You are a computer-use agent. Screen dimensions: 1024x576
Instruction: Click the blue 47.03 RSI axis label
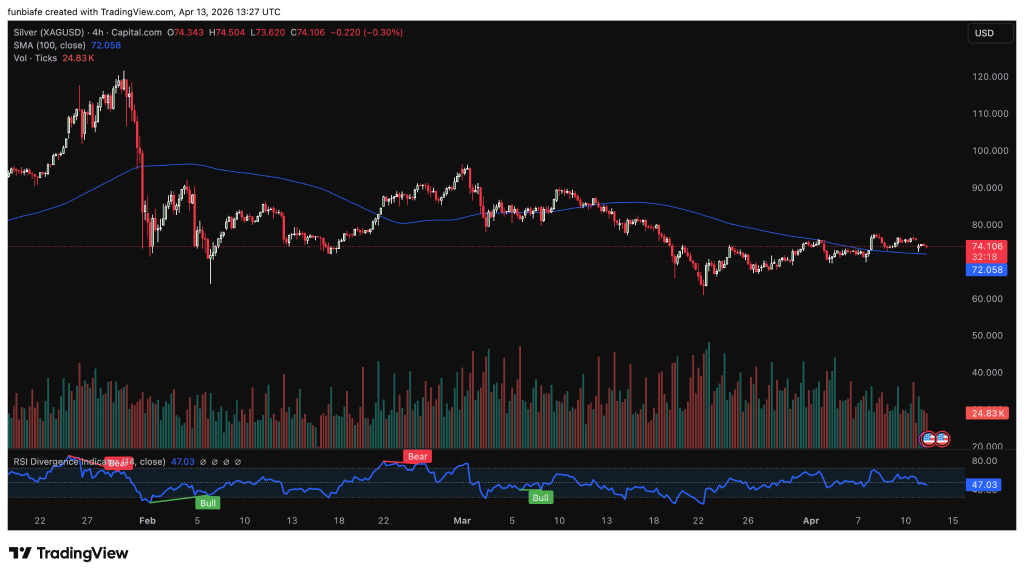click(984, 485)
